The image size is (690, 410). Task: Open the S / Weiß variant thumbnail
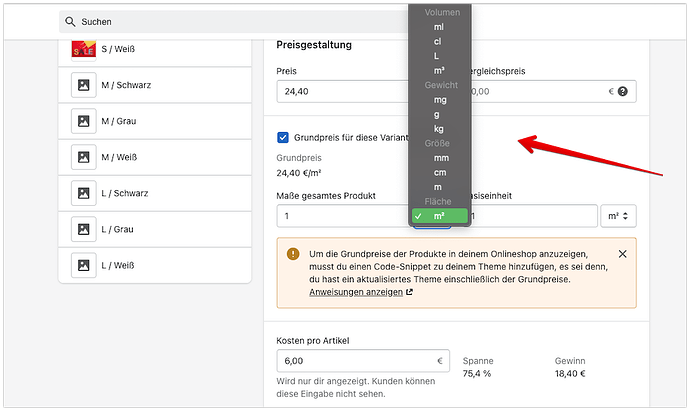pyautogui.click(x=83, y=47)
